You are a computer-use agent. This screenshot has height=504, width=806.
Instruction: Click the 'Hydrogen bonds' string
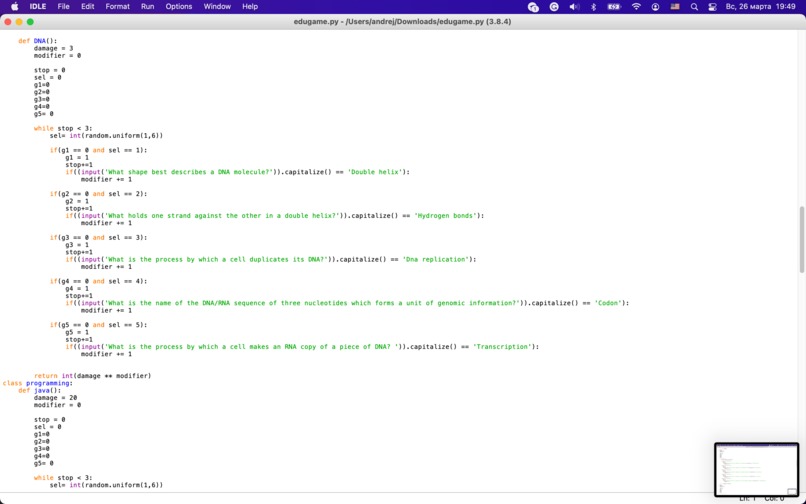point(445,215)
